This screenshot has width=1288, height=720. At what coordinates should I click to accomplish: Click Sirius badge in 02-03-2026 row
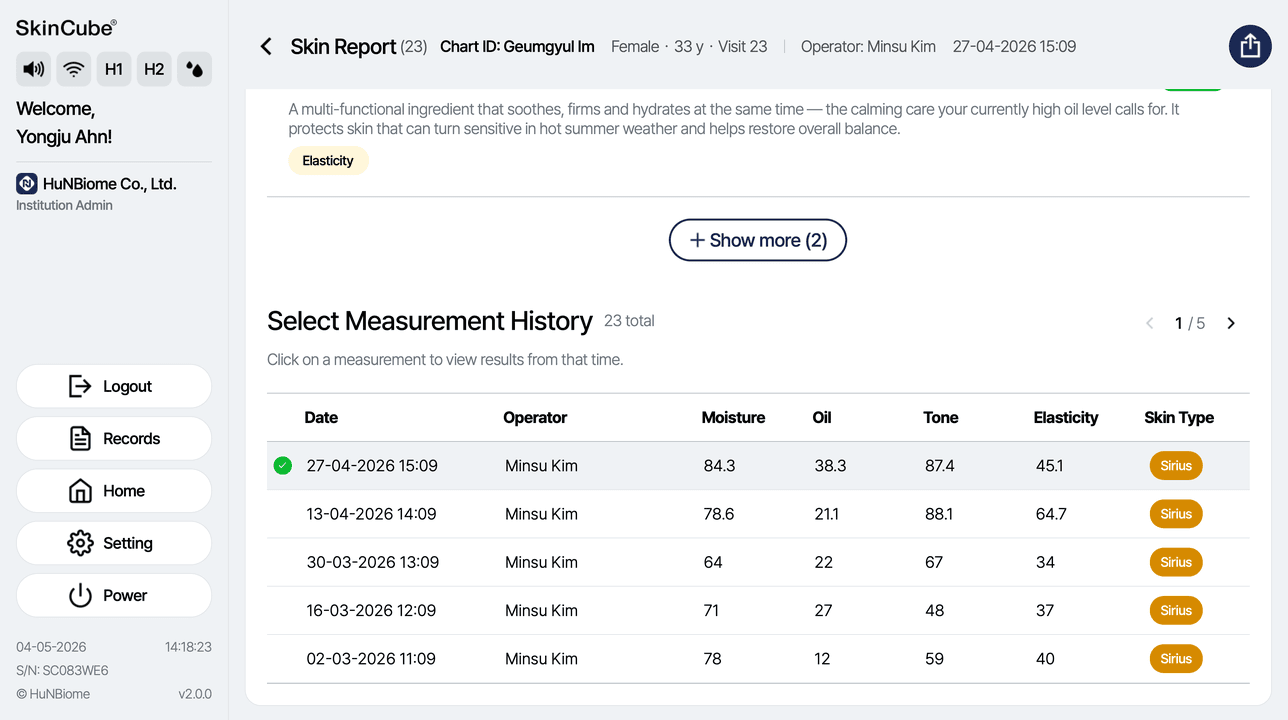click(x=1176, y=658)
